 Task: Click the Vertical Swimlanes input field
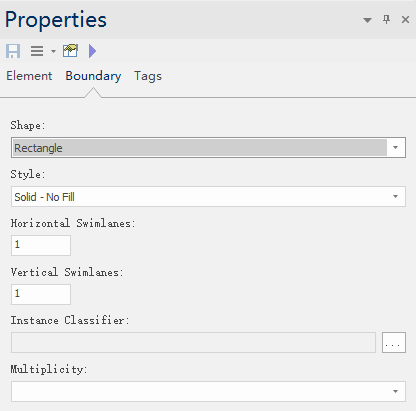(41, 294)
